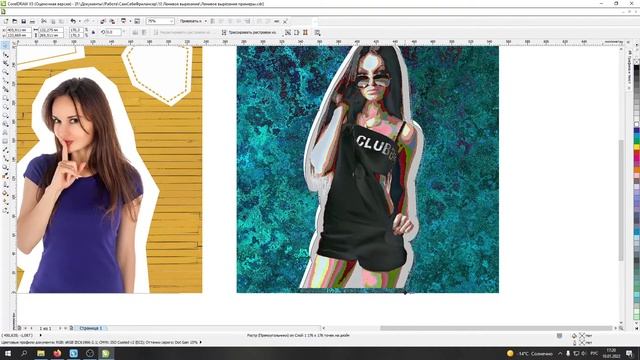Select the Freehand tool in toolbox
This screenshot has height=360, width=640.
pos(5,81)
